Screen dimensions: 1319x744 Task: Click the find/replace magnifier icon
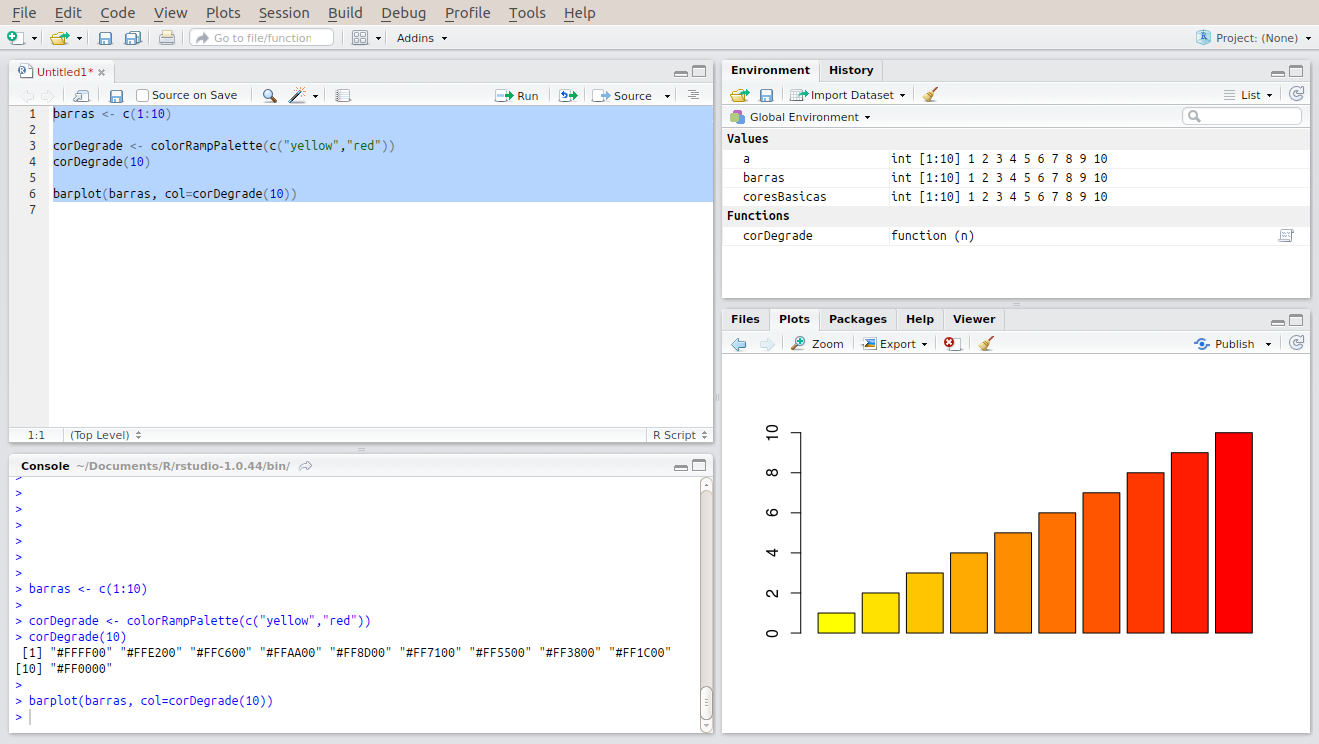coord(269,96)
